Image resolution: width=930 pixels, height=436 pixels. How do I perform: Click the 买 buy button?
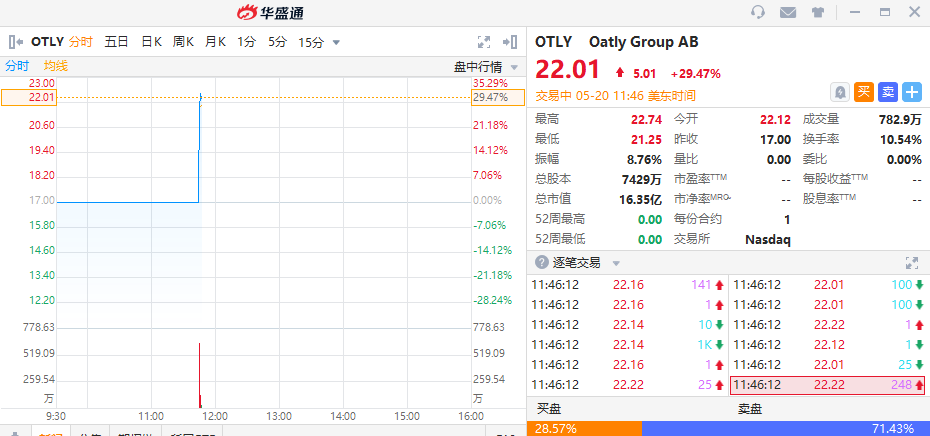(x=864, y=92)
